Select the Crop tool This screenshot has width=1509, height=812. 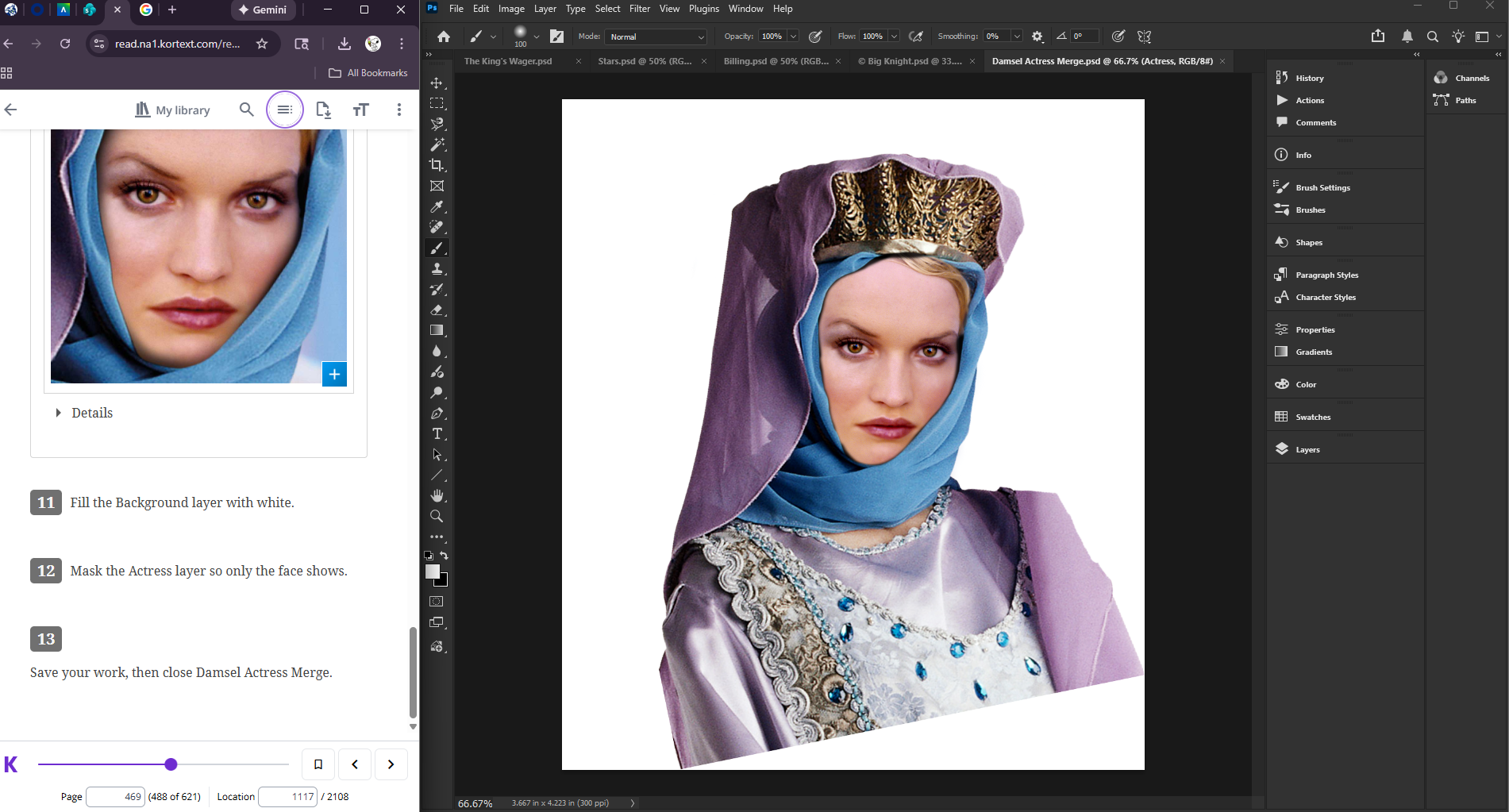[x=437, y=165]
